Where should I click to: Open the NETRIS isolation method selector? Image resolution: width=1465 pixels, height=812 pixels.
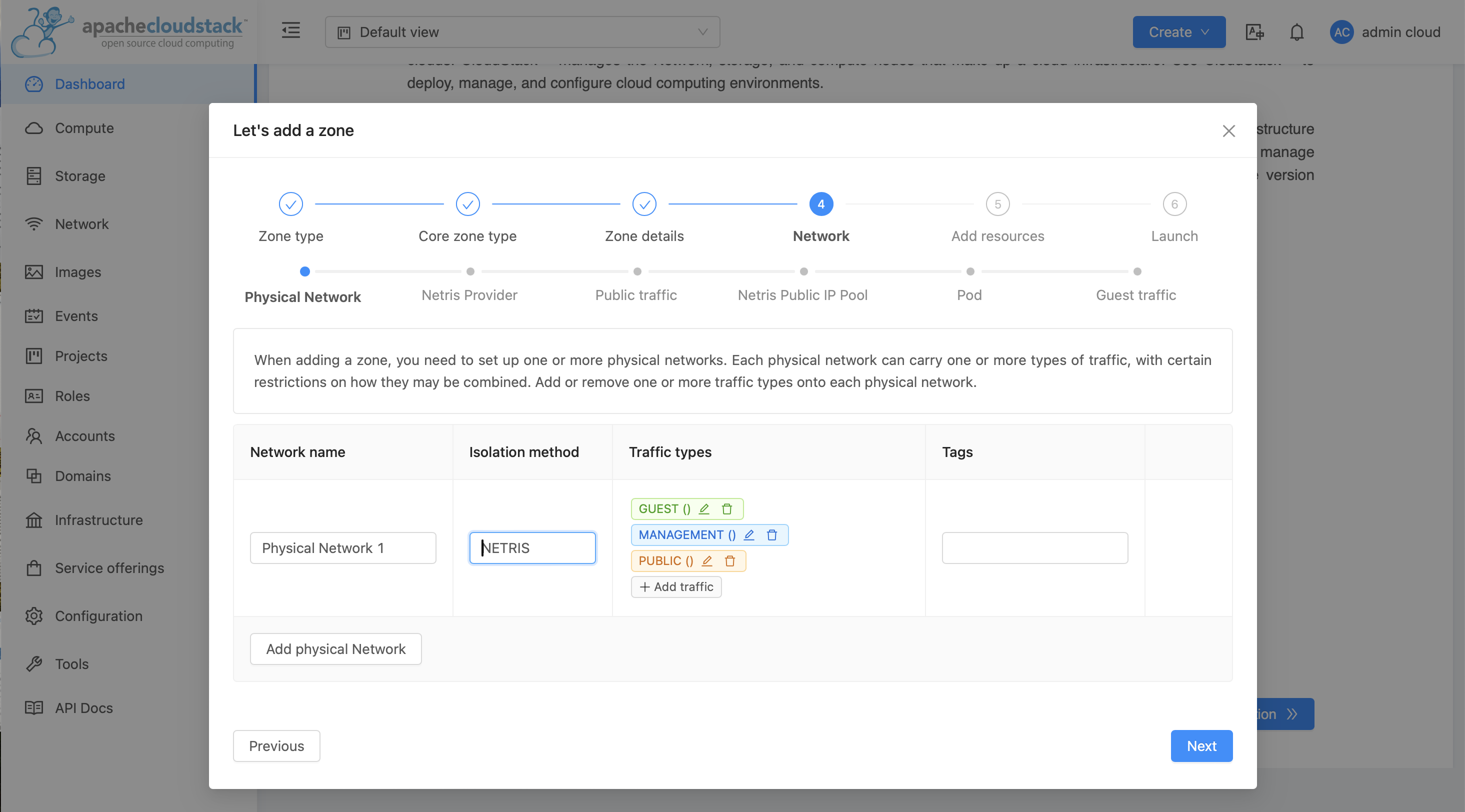[x=532, y=547]
